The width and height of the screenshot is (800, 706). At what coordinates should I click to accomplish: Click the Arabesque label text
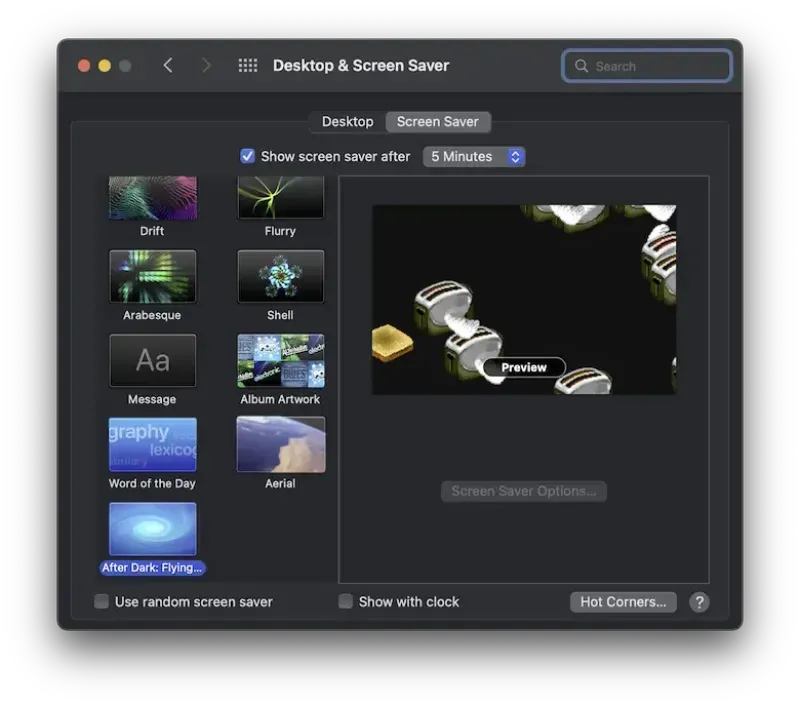152,315
